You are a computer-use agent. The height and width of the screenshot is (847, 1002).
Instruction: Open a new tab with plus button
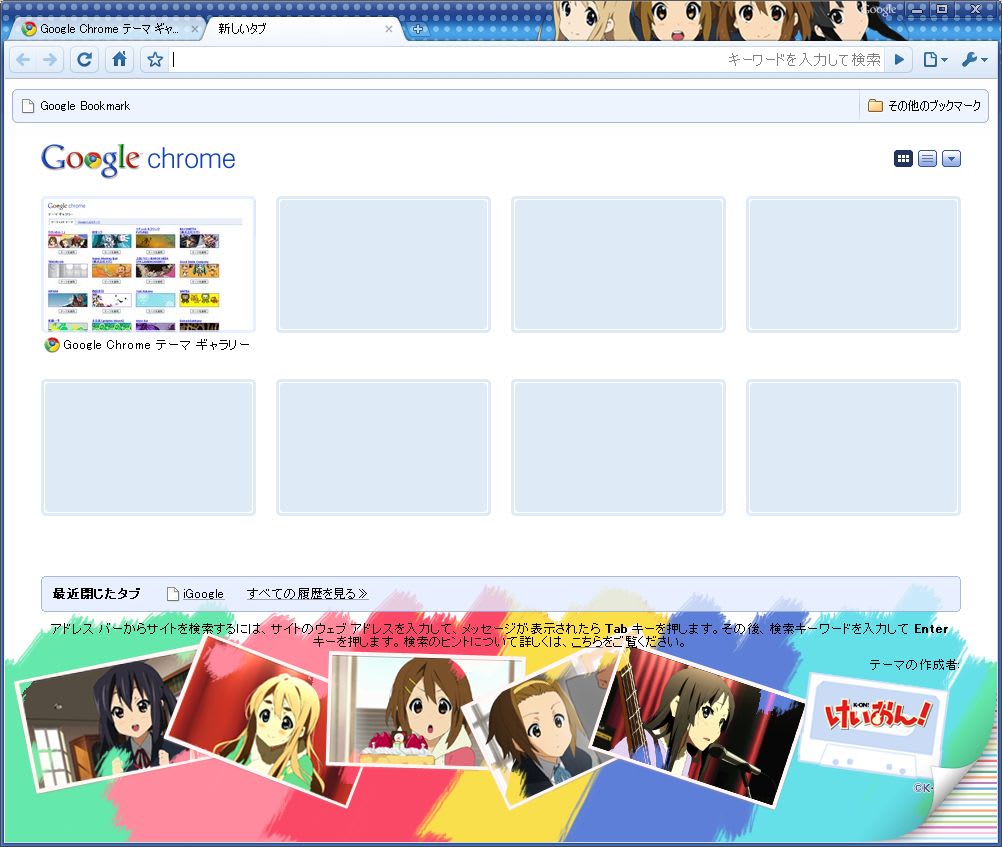tap(418, 29)
